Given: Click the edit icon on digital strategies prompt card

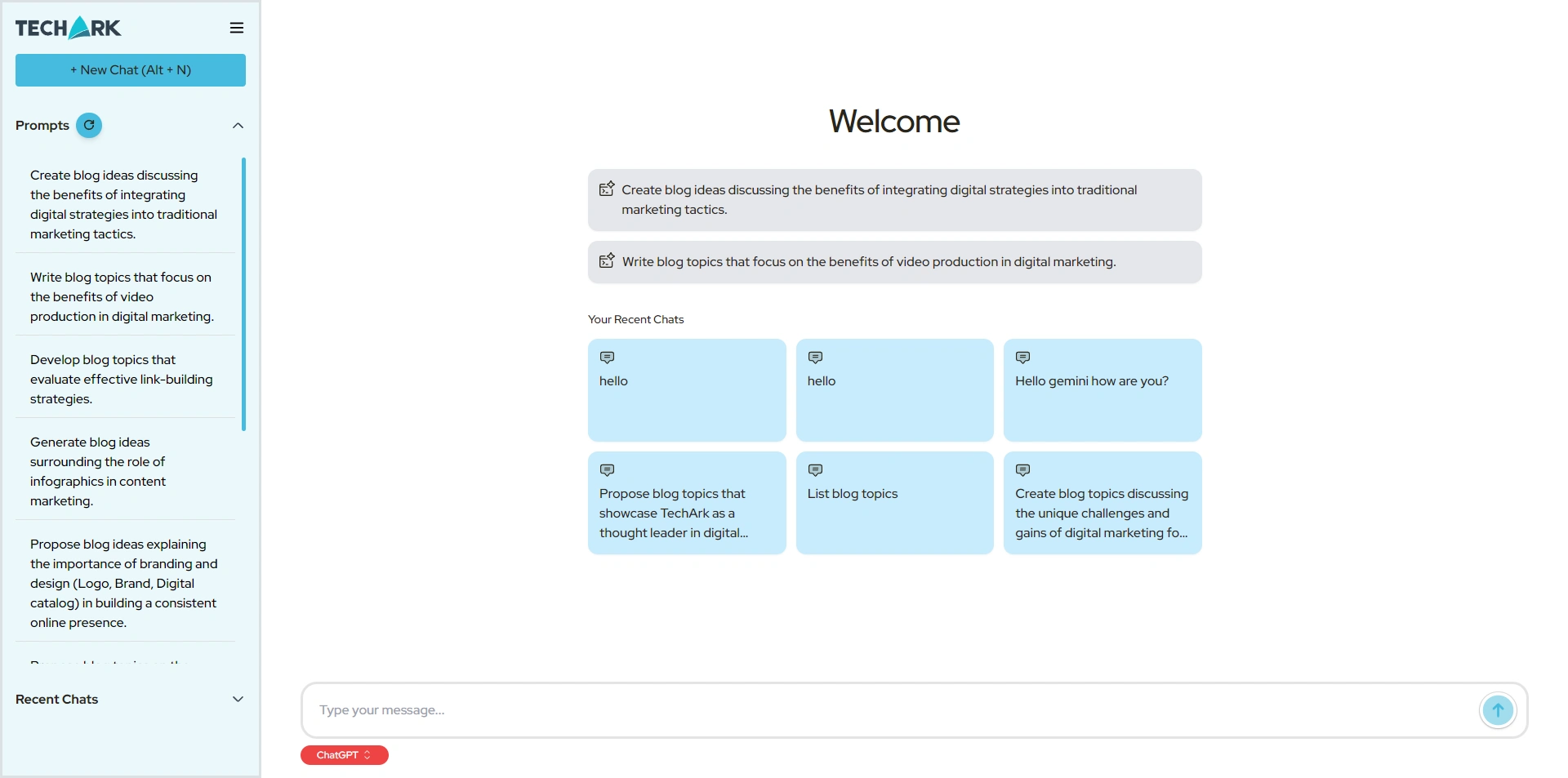Looking at the screenshot, I should click(607, 189).
